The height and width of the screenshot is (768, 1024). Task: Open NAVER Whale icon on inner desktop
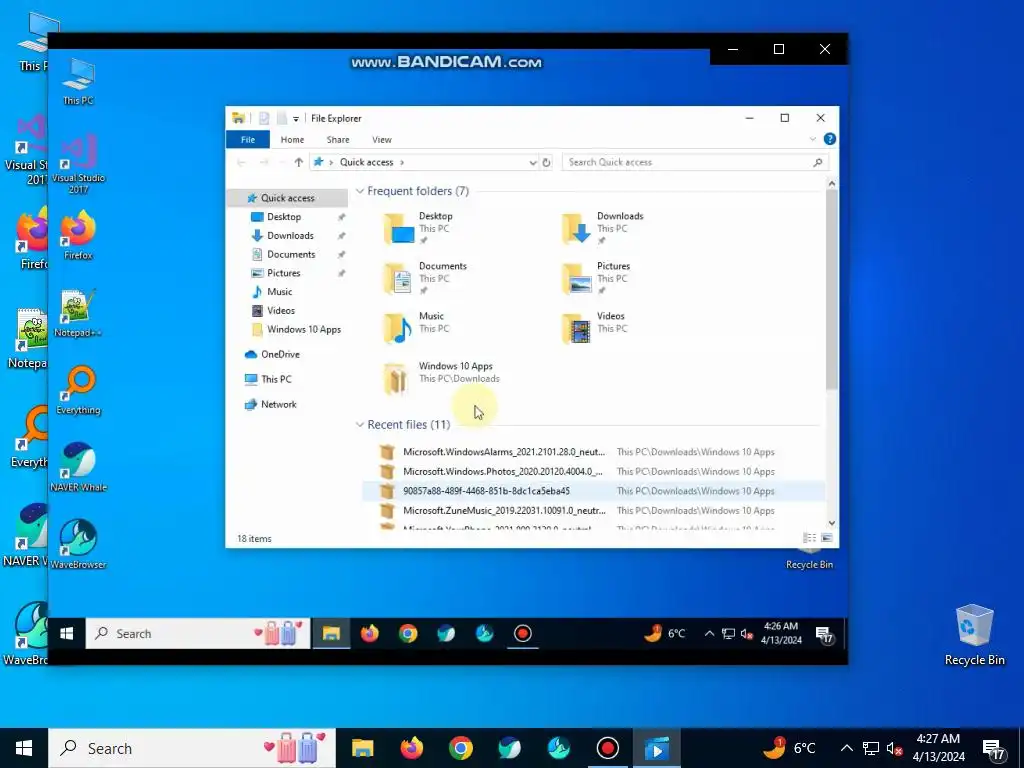point(78,467)
